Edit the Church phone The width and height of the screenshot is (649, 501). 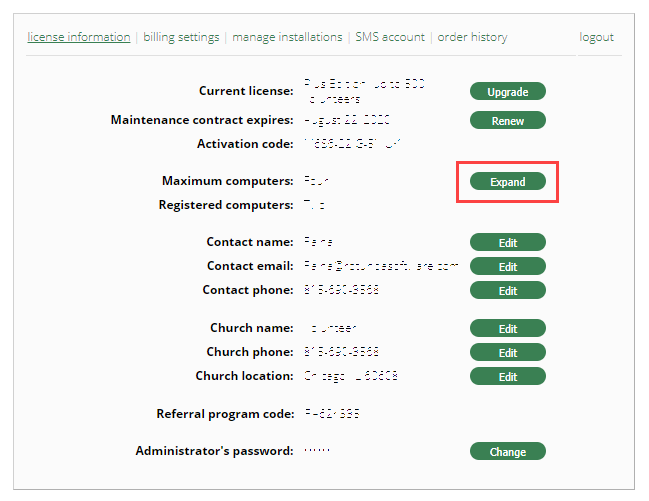[507, 353]
